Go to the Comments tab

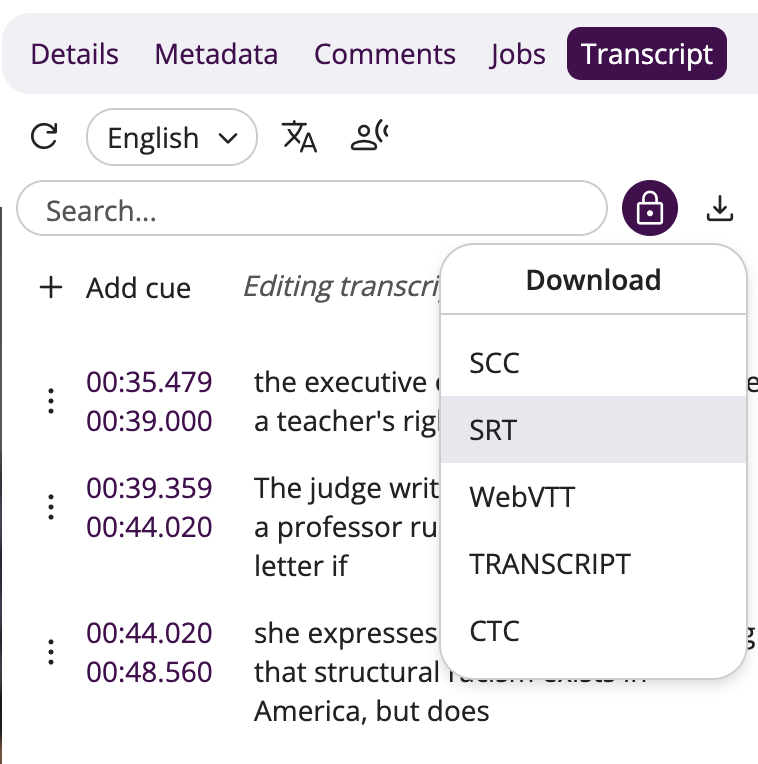point(384,54)
